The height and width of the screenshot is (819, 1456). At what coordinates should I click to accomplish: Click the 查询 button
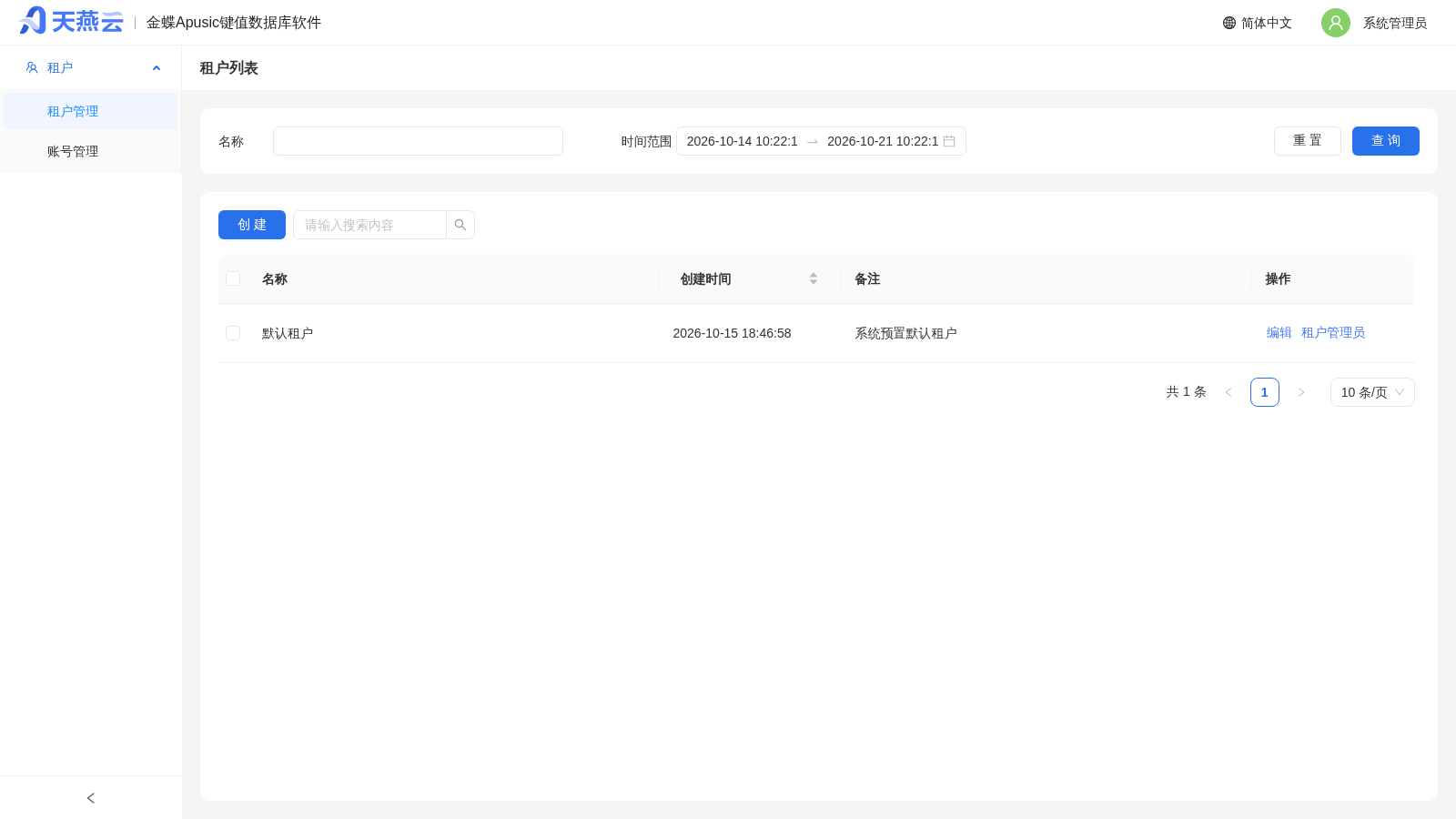tap(1386, 141)
